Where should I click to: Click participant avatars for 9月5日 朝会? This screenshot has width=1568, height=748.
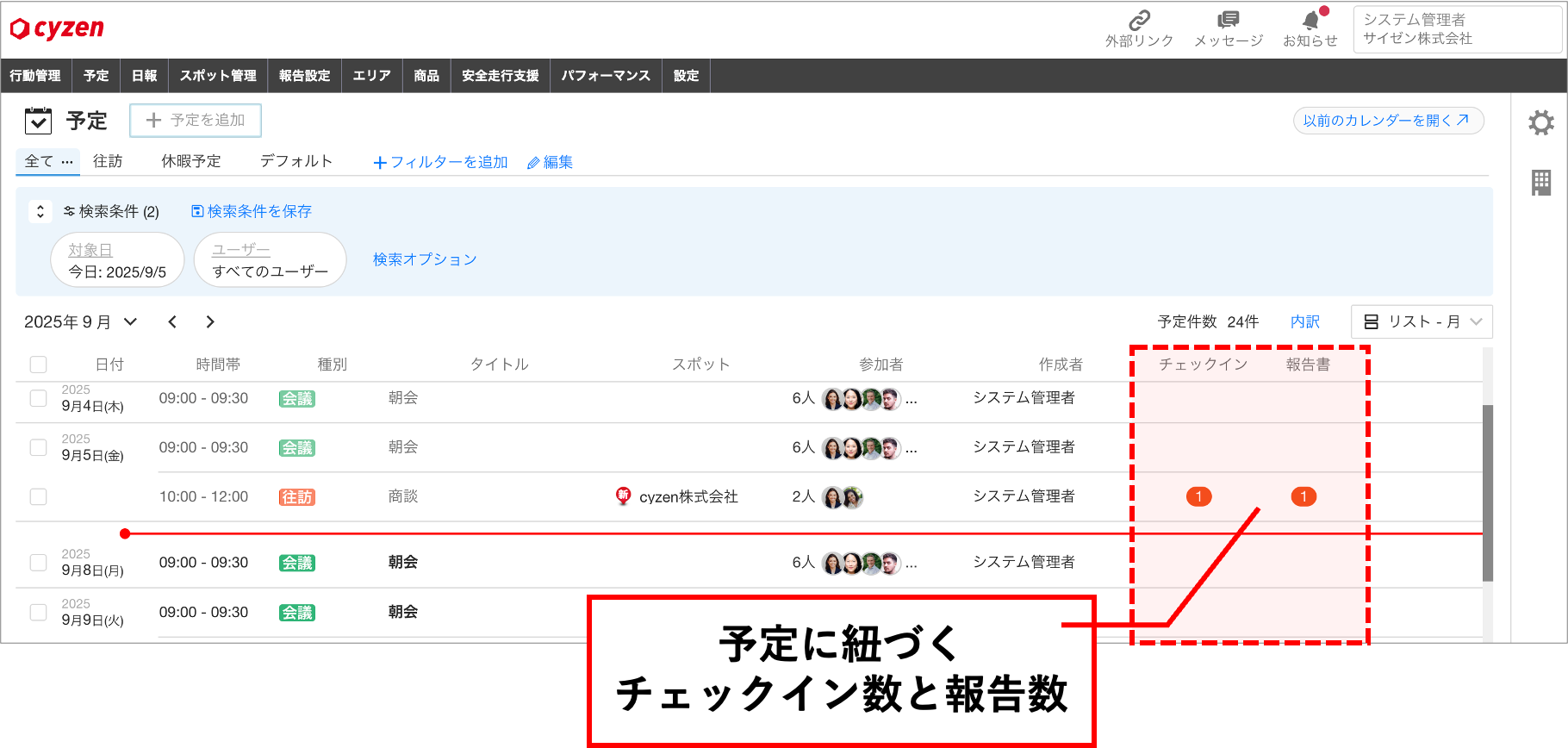click(x=861, y=448)
